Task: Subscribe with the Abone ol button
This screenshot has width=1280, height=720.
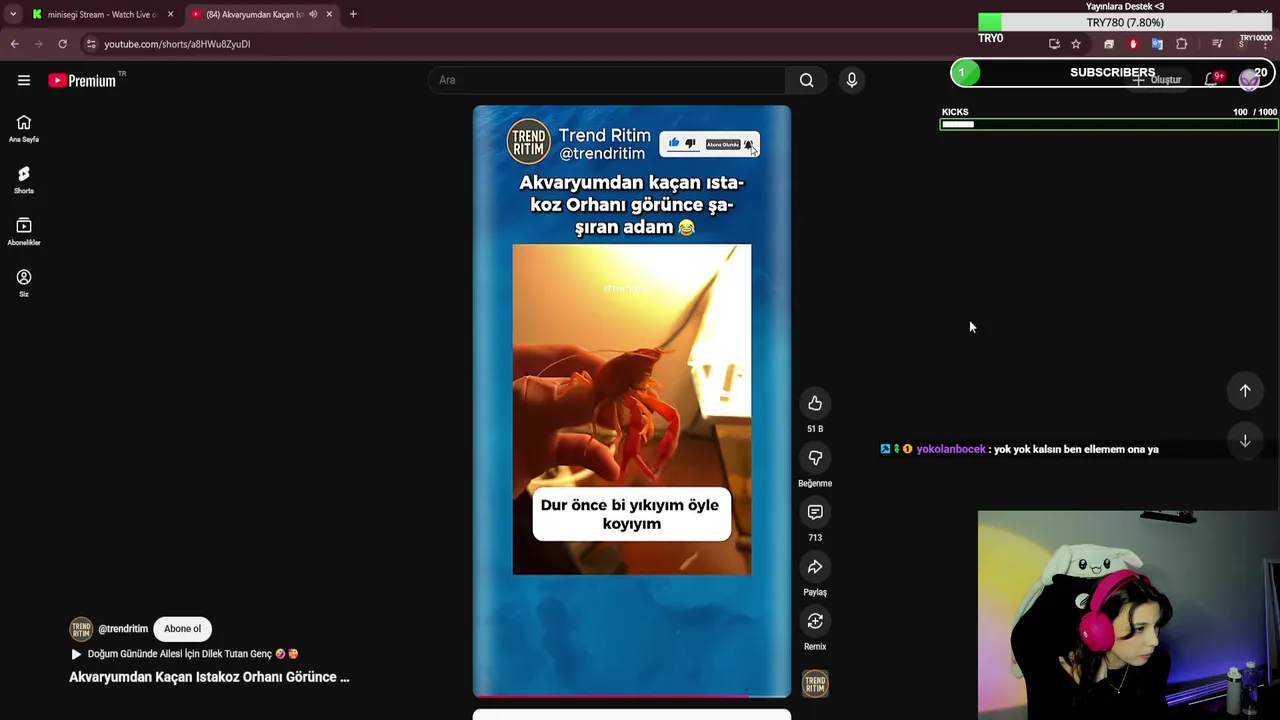Action: 182,629
